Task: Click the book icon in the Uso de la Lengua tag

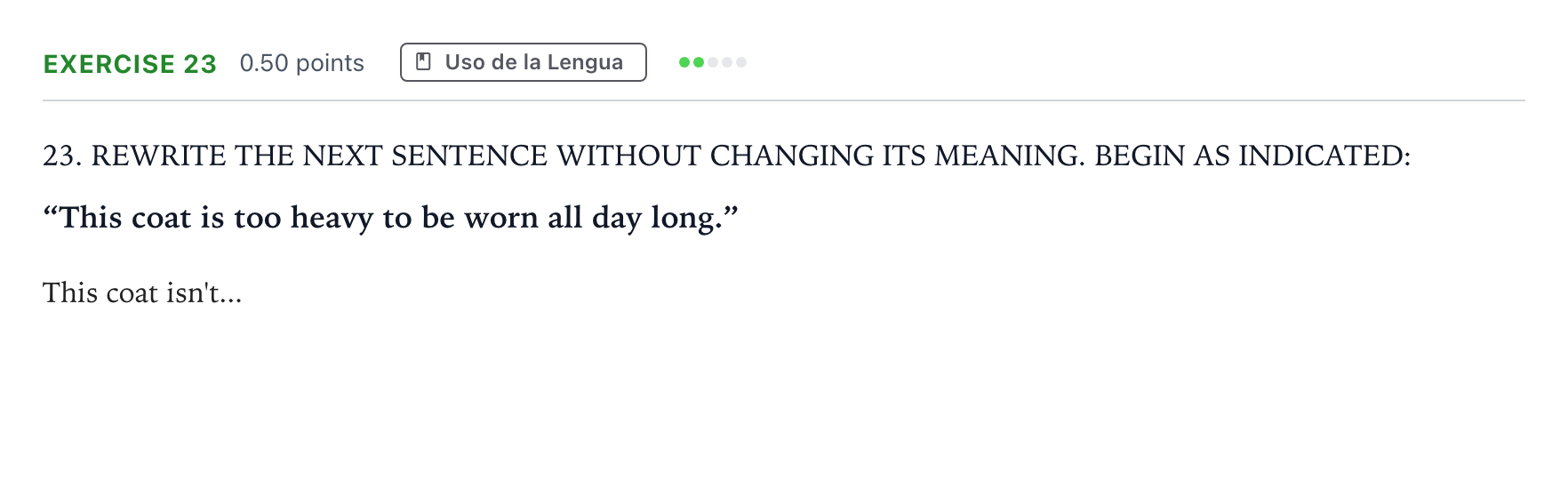Action: 424,62
